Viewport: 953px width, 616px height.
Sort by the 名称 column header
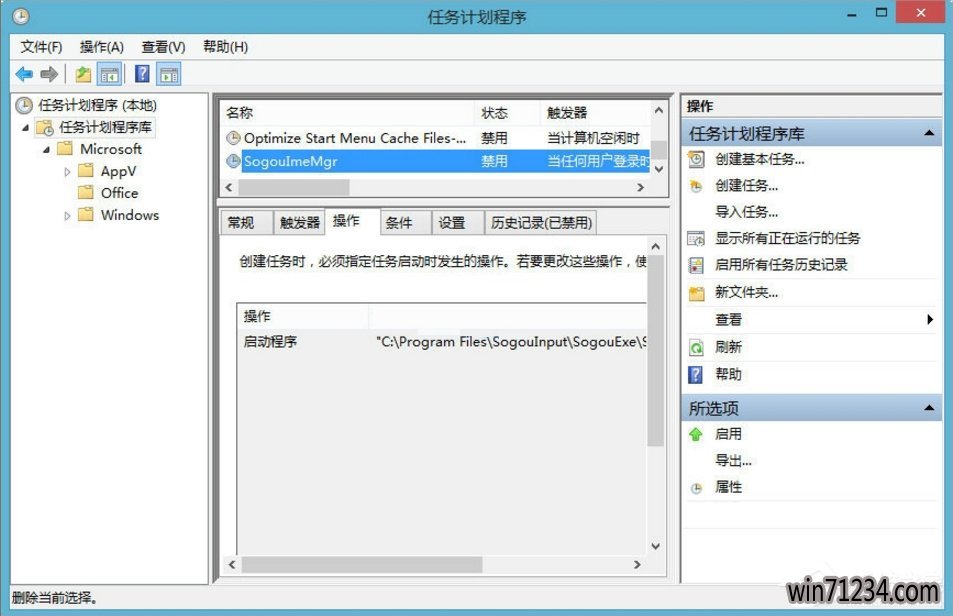click(x=346, y=113)
